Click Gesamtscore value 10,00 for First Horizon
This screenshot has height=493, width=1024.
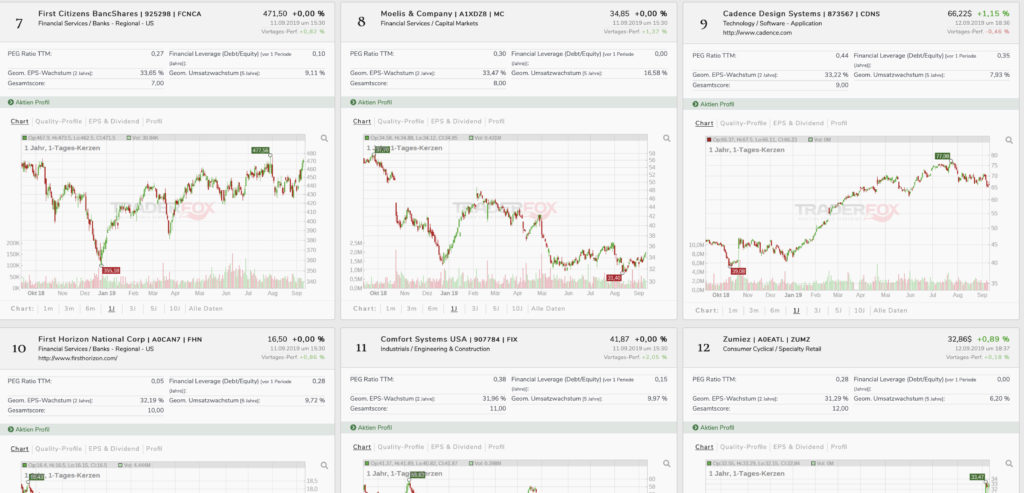(156, 411)
